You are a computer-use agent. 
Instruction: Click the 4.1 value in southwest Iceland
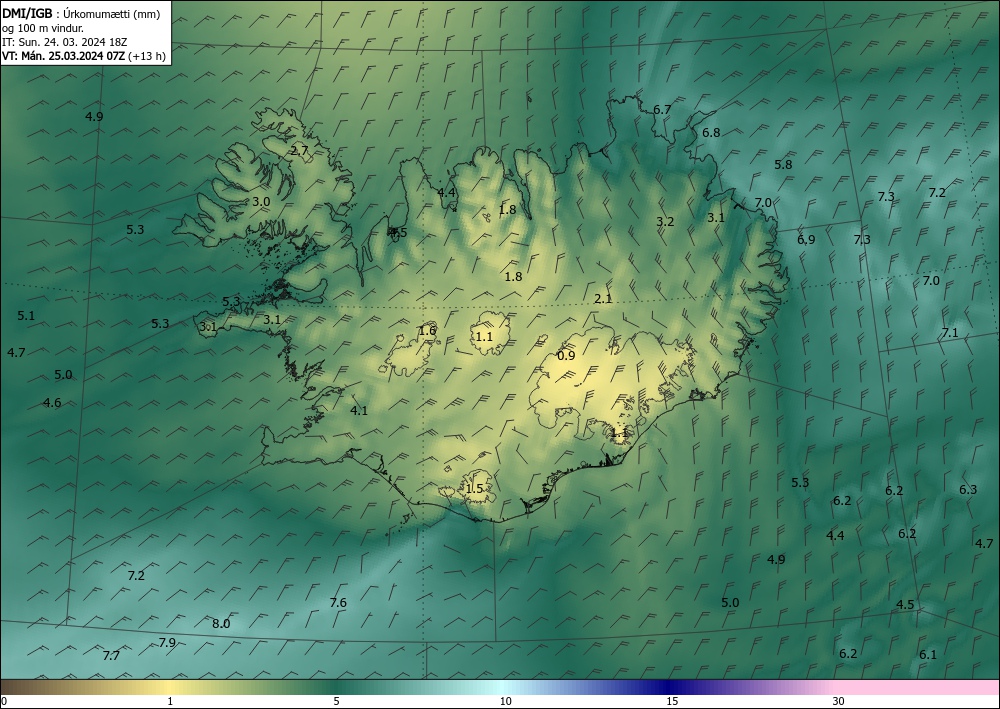359,411
